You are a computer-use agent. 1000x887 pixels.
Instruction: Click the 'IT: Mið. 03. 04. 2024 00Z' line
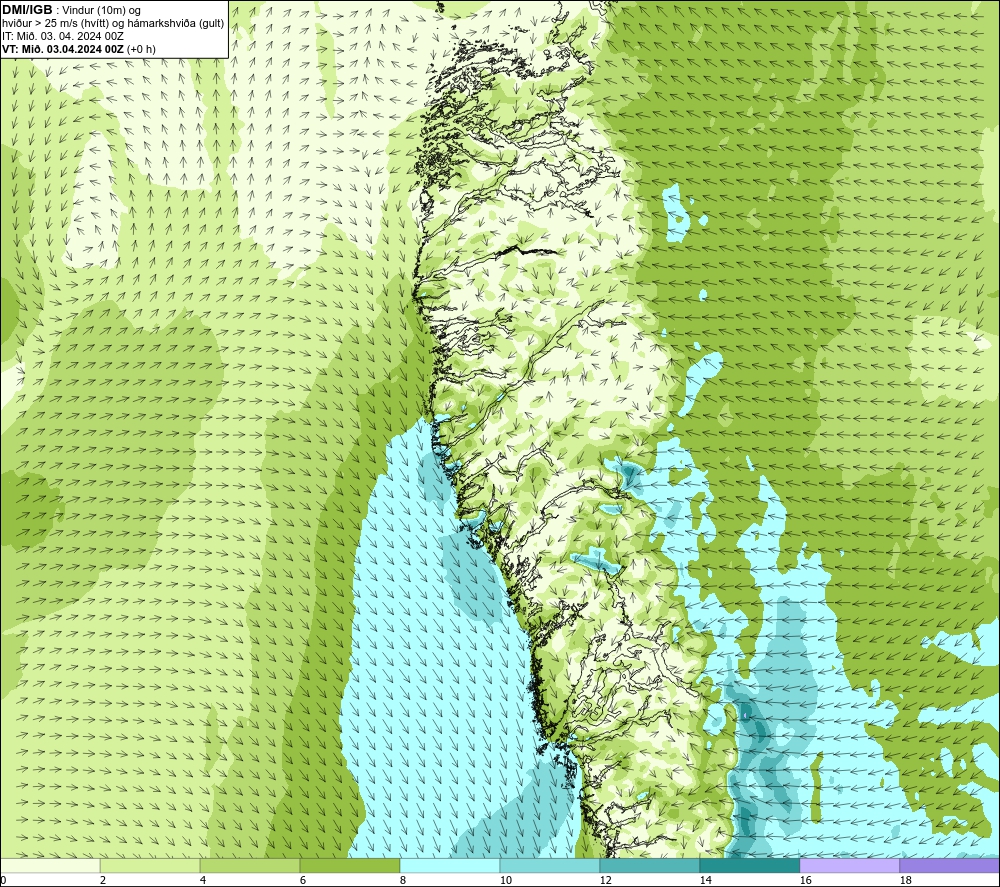pyautogui.click(x=62, y=36)
